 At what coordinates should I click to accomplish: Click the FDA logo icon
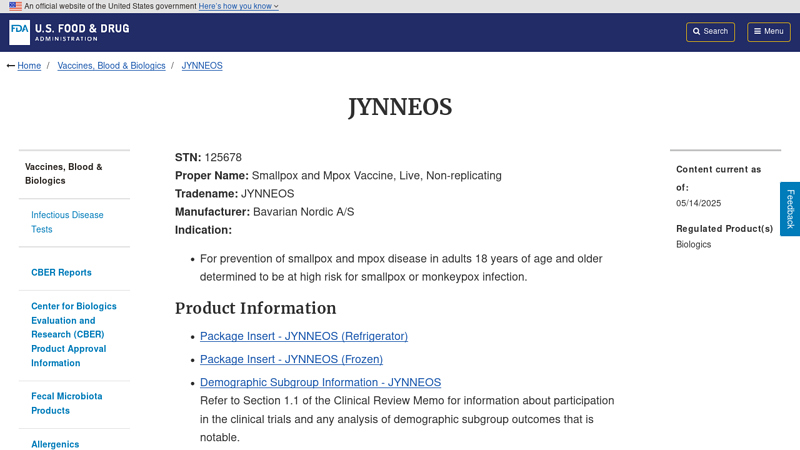19,33
